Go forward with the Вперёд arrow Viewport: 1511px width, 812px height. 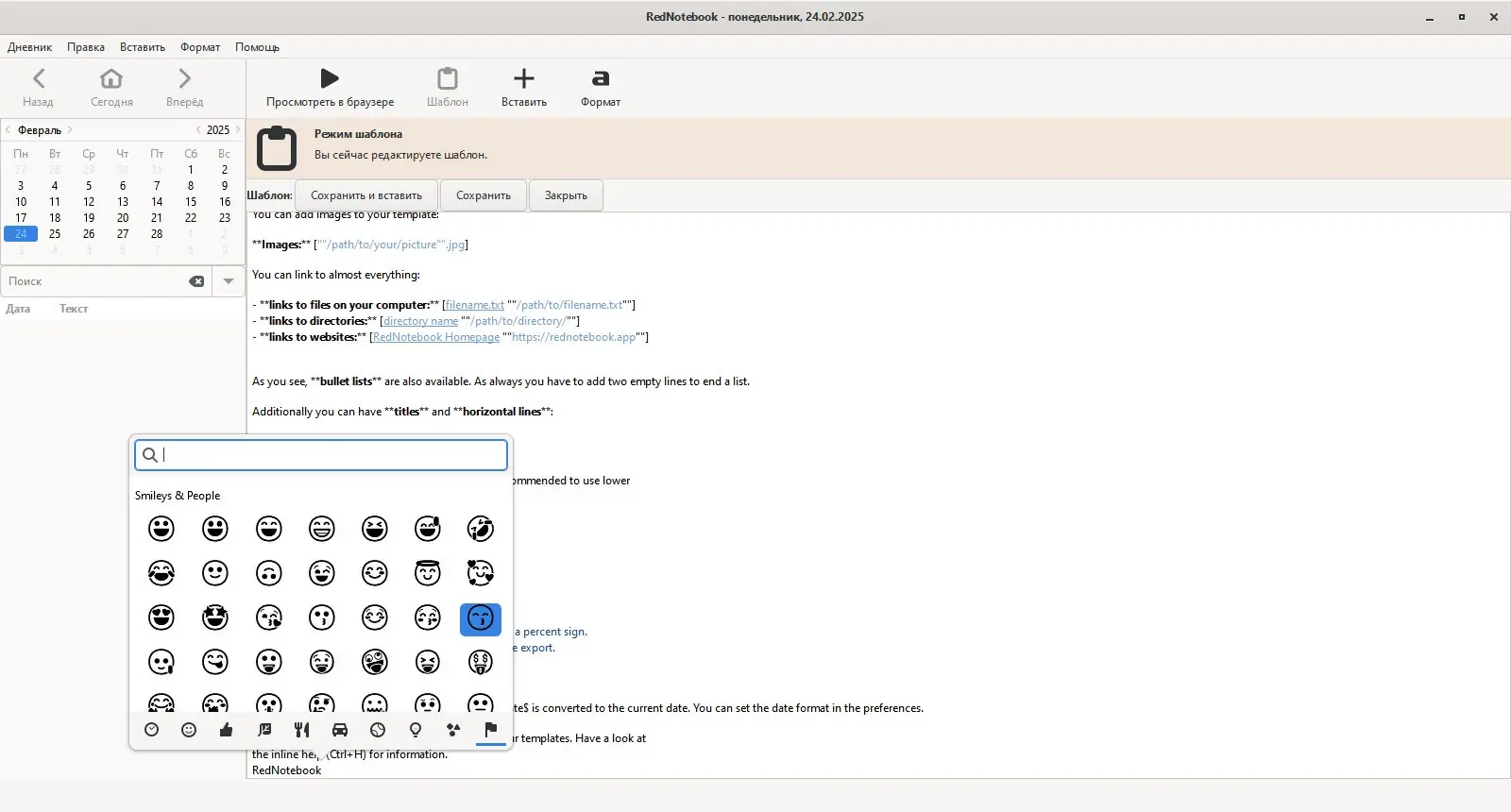pyautogui.click(x=184, y=88)
